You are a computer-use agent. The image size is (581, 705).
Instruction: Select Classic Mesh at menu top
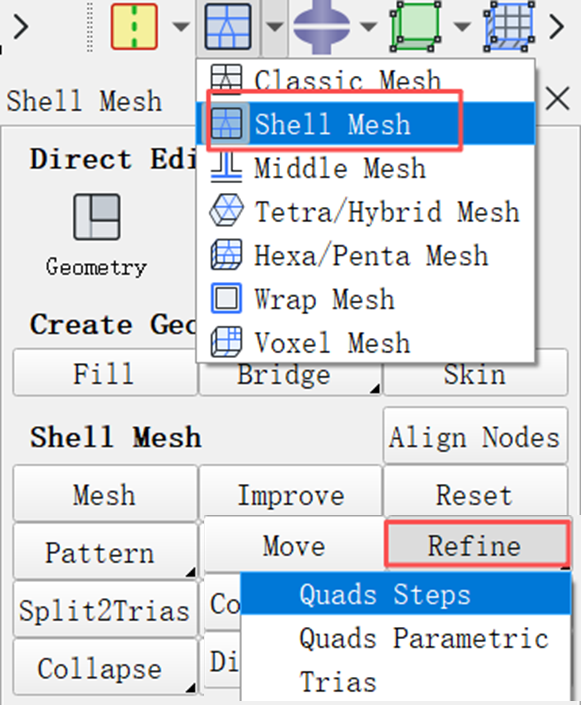tap(365, 80)
